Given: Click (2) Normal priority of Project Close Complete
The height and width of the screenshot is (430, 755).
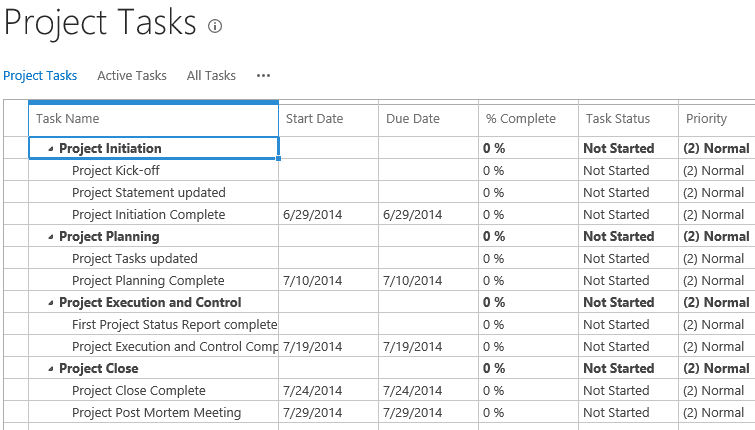Looking at the screenshot, I should point(717,391).
